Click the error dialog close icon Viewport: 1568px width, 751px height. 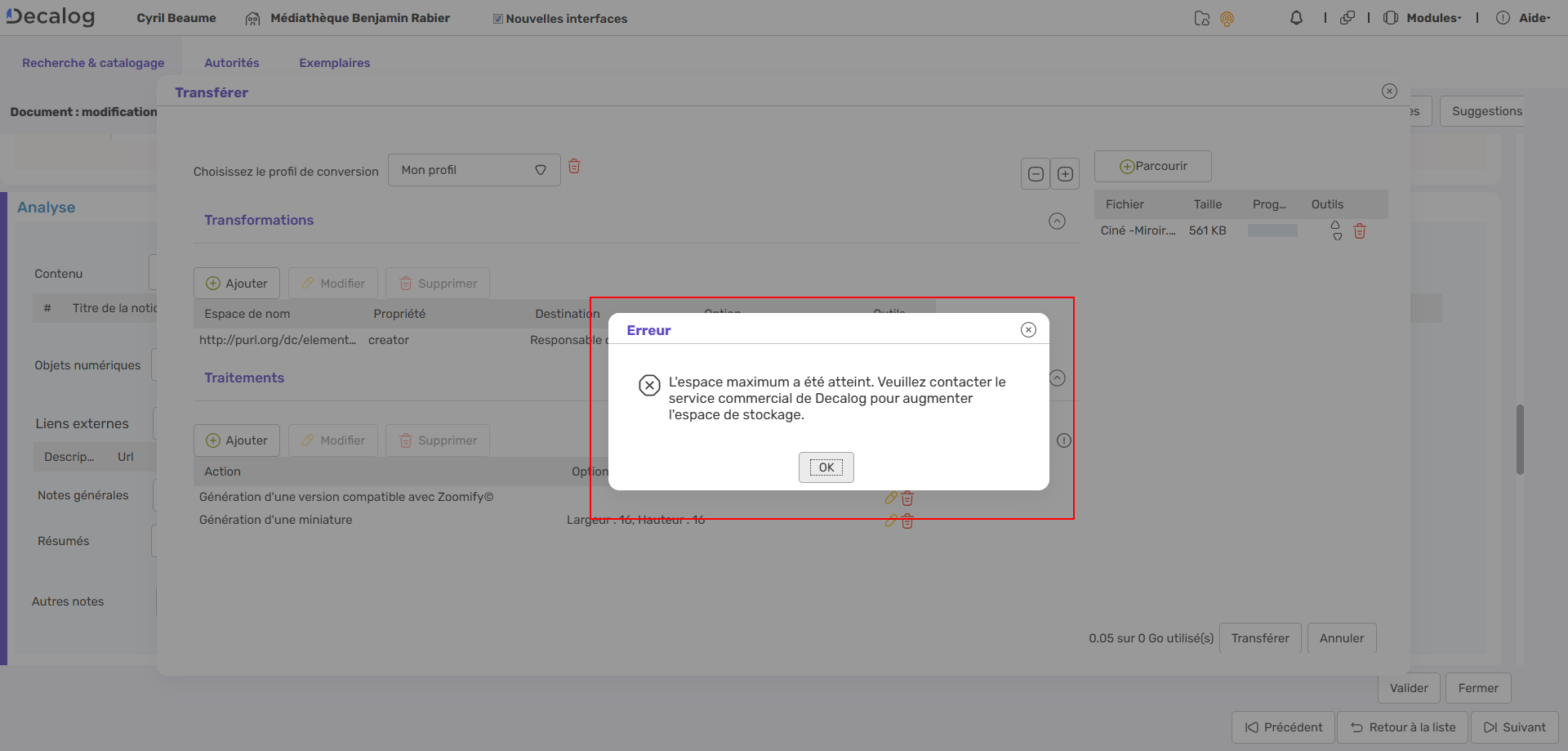1028,329
